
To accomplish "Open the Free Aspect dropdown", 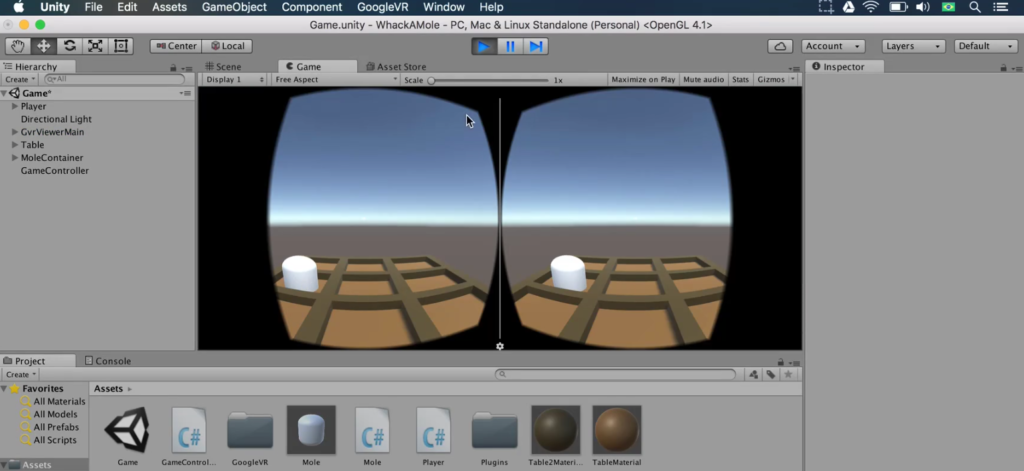I will coord(336,80).
